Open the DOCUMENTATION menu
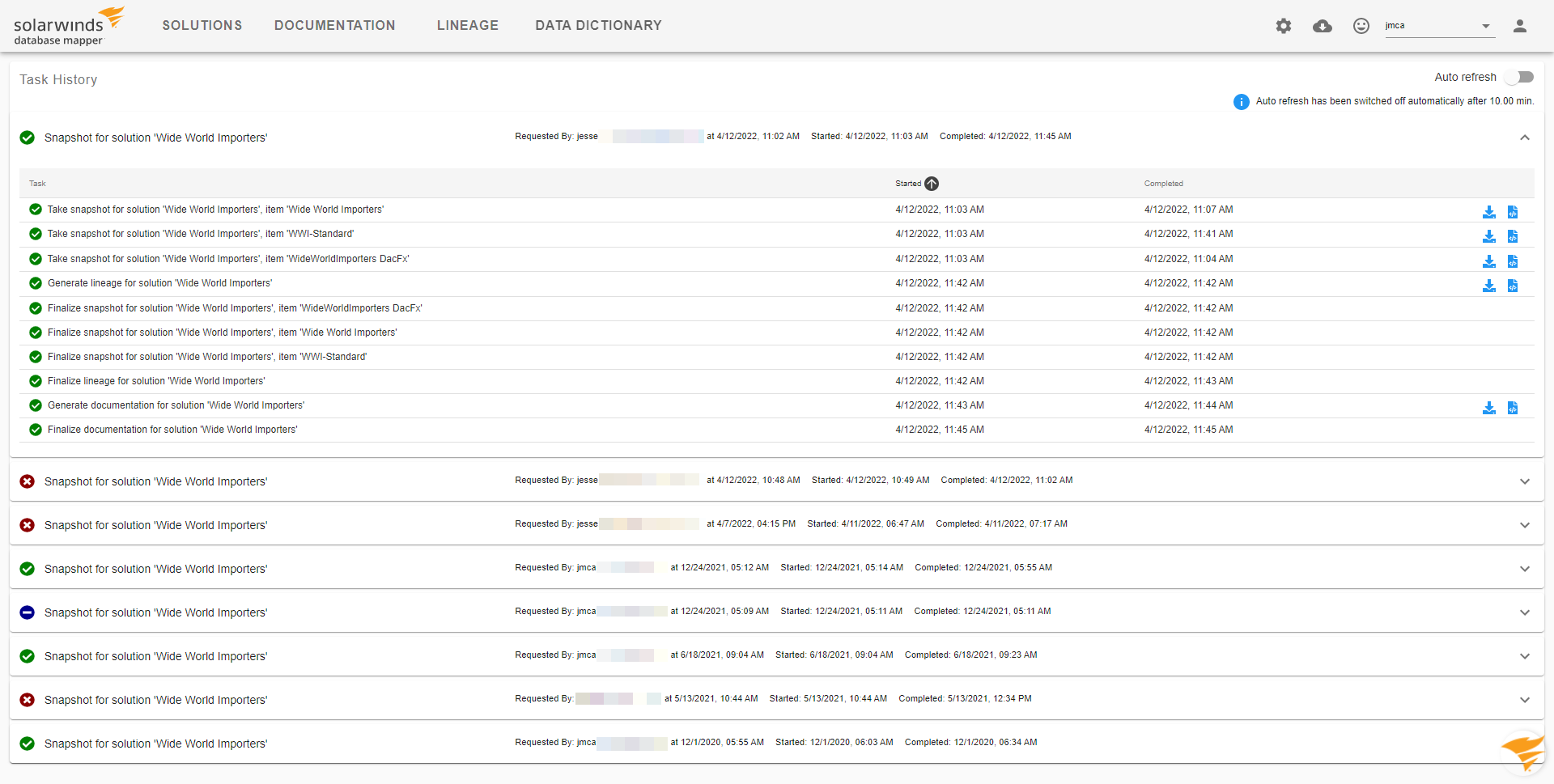Viewport: 1554px width, 784px height. coord(335,26)
